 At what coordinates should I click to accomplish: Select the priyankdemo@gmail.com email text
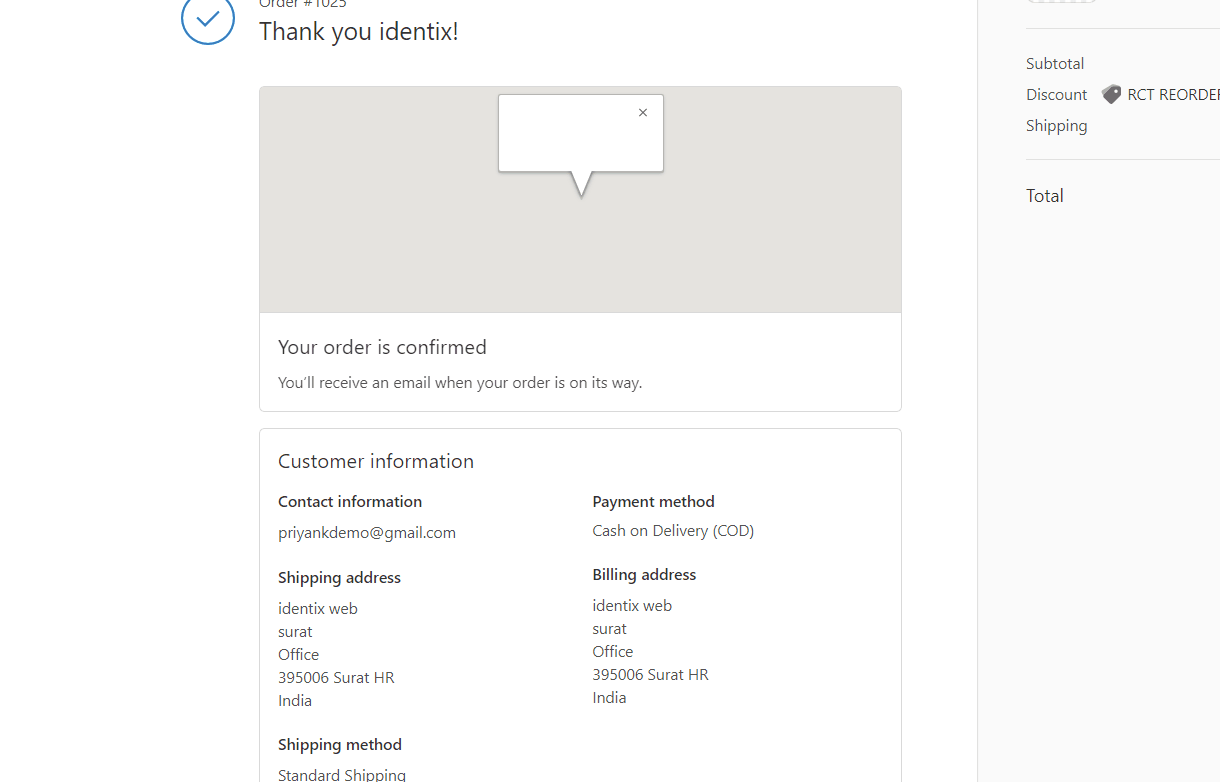[367, 533]
